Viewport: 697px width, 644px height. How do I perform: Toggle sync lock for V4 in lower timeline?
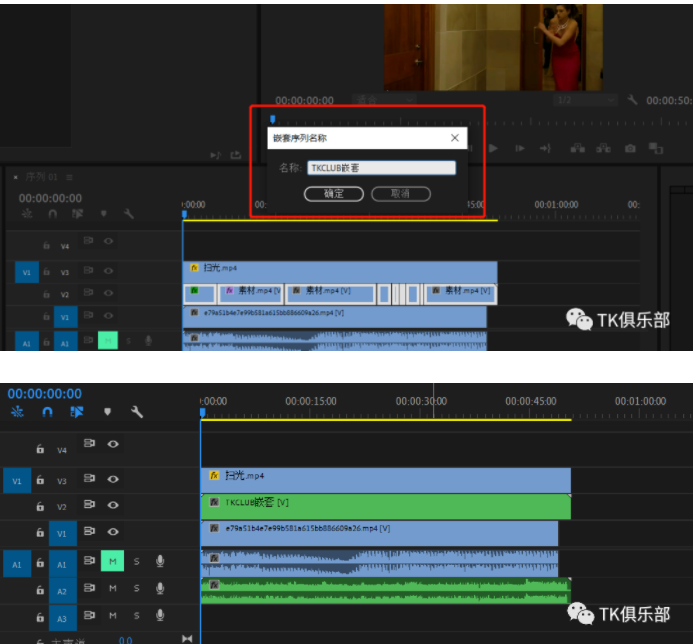89,443
